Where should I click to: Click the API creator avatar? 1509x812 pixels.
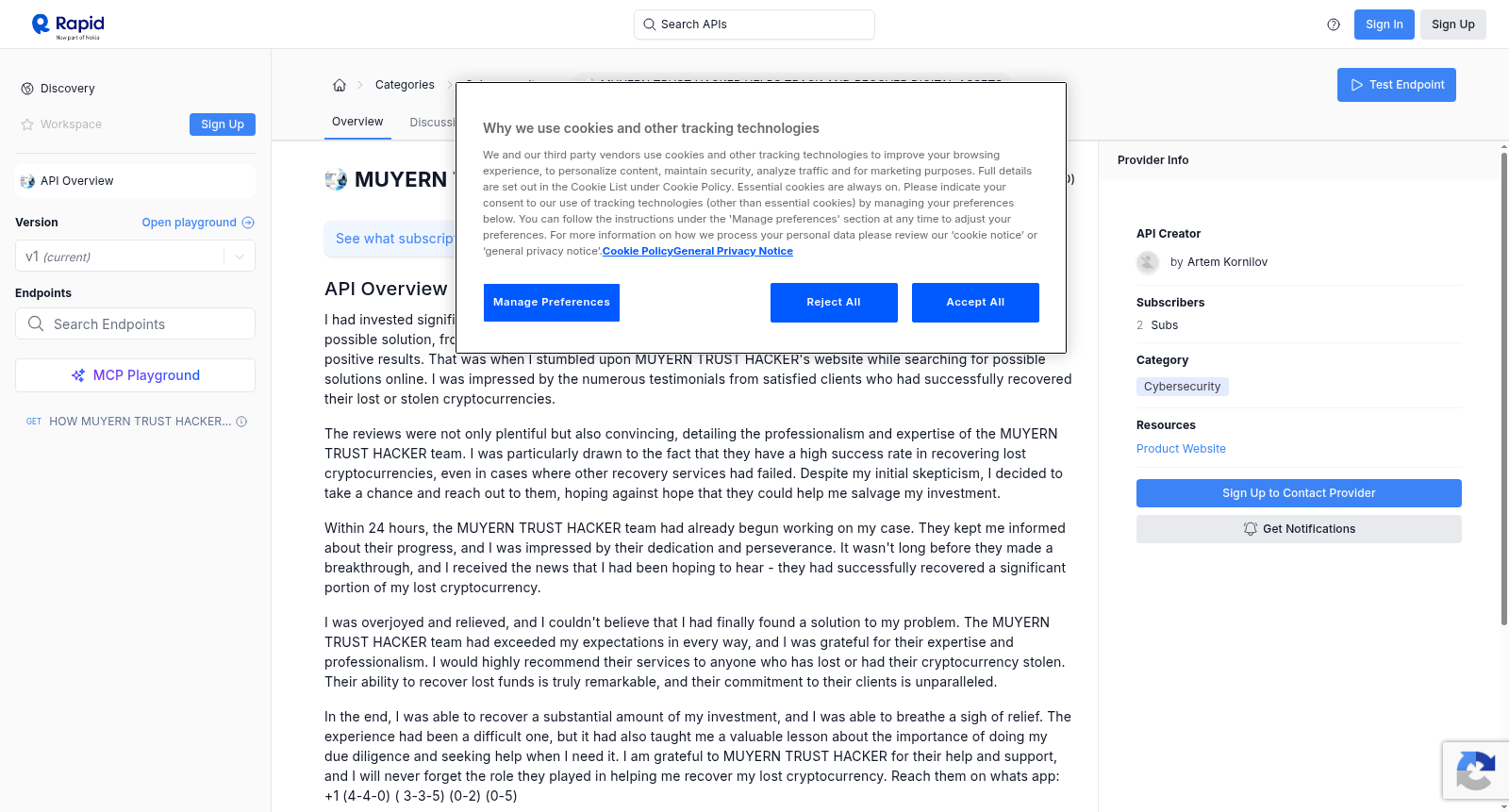coord(1148,262)
